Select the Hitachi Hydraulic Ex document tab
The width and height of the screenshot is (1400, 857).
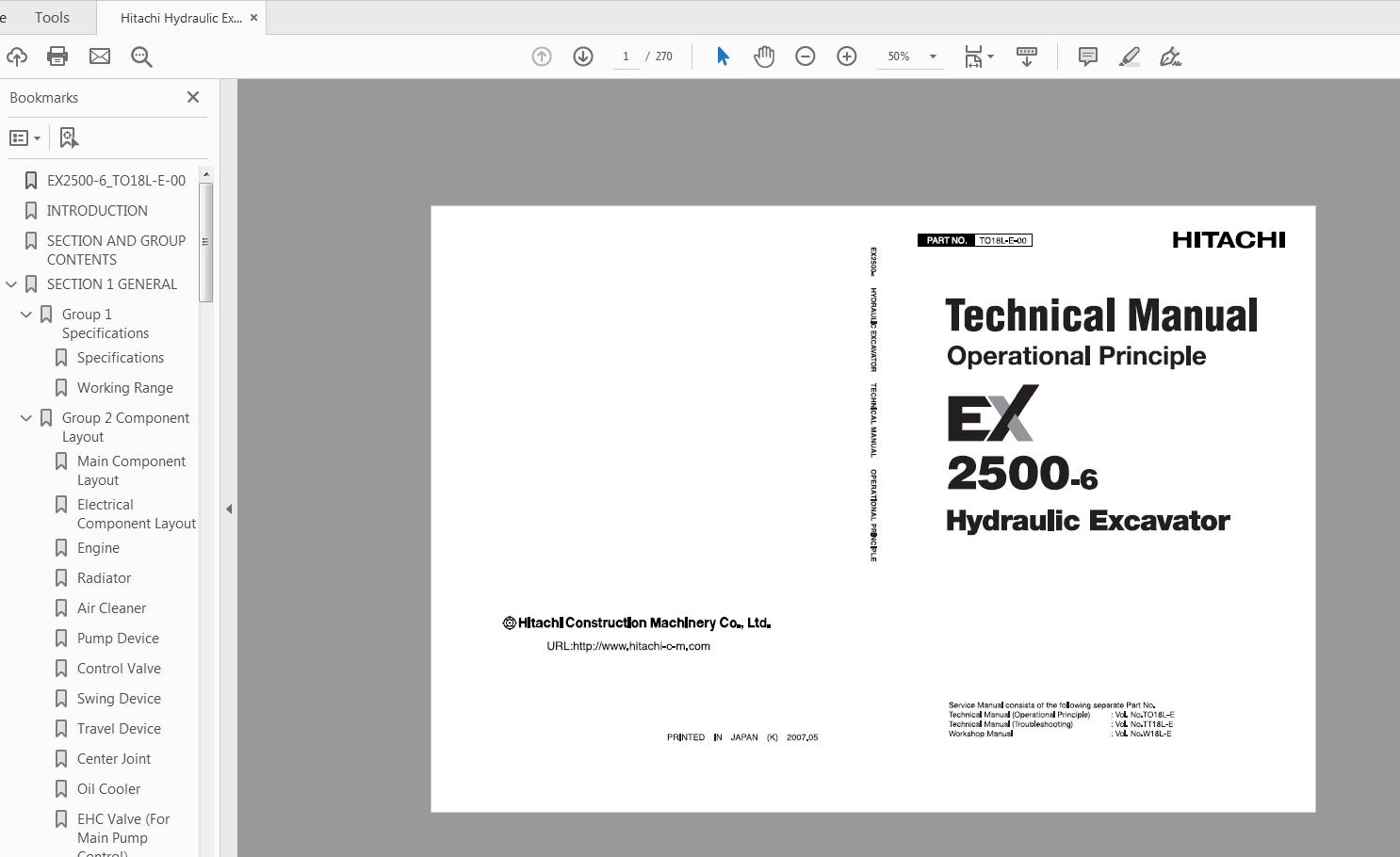pyautogui.click(x=181, y=17)
